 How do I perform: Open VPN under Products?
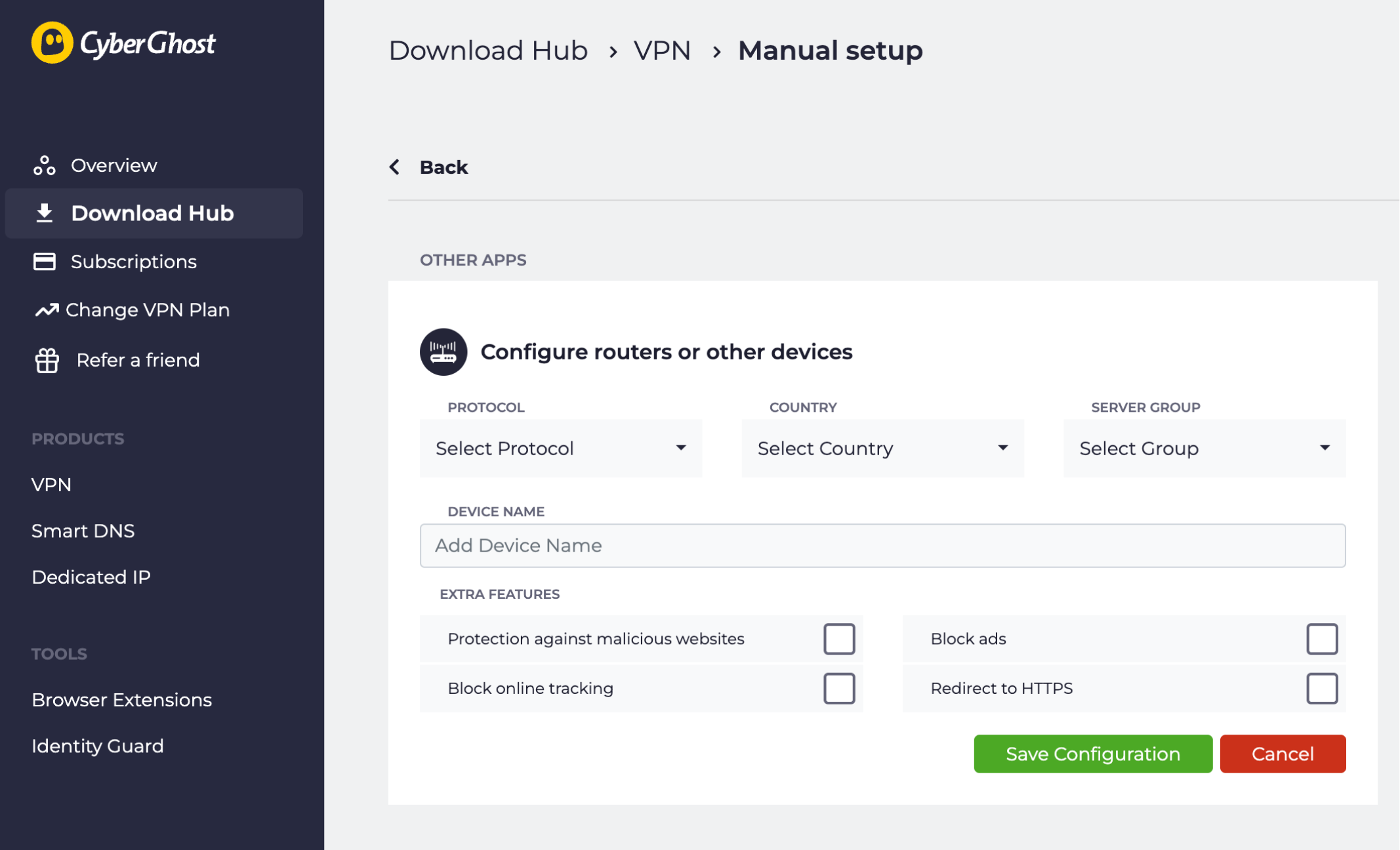pyautogui.click(x=51, y=485)
